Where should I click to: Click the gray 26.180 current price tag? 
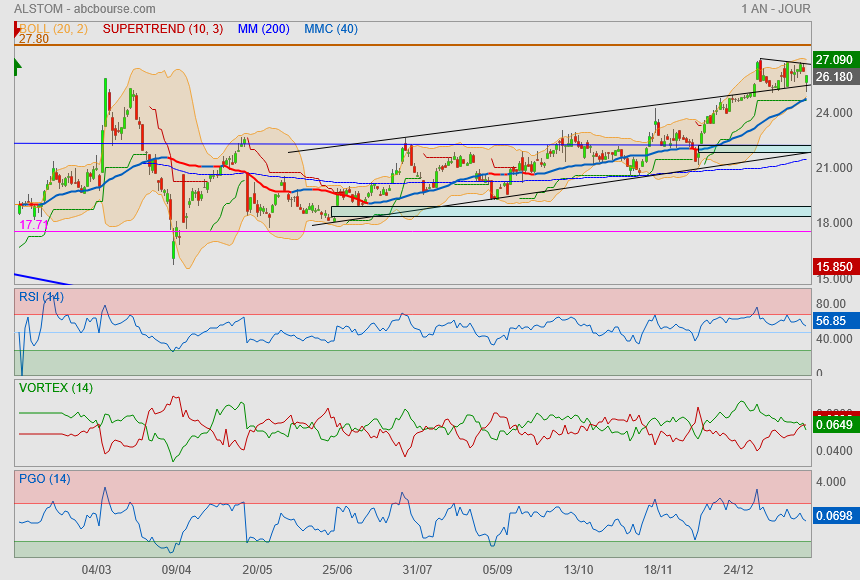[834, 77]
